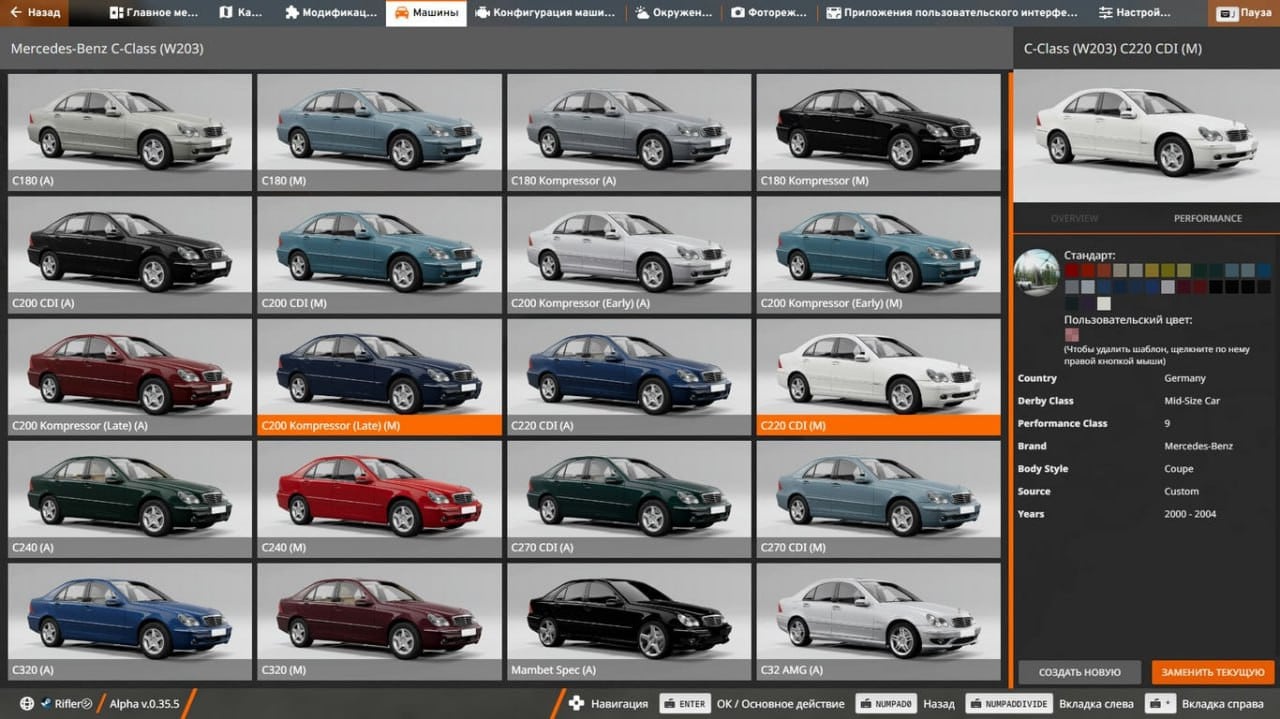
Task: Click the Country value Germany
Action: (1185, 378)
